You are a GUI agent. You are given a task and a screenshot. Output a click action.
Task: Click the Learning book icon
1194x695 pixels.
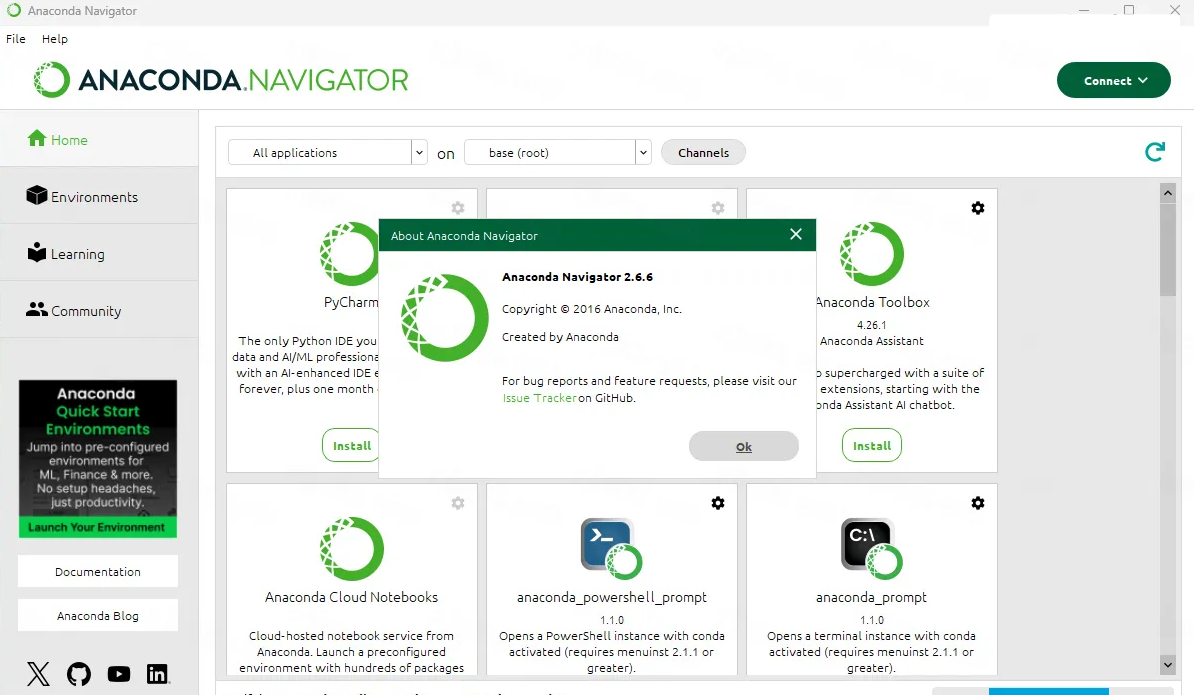click(x=37, y=252)
